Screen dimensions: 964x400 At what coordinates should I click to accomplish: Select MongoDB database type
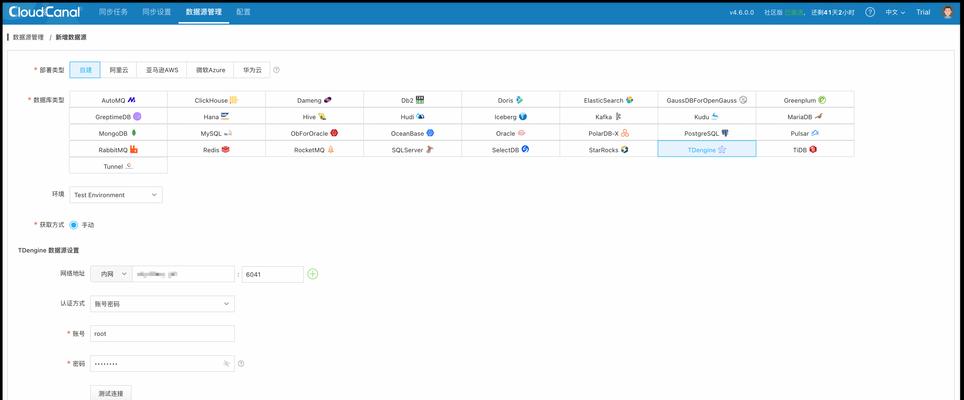click(118, 133)
